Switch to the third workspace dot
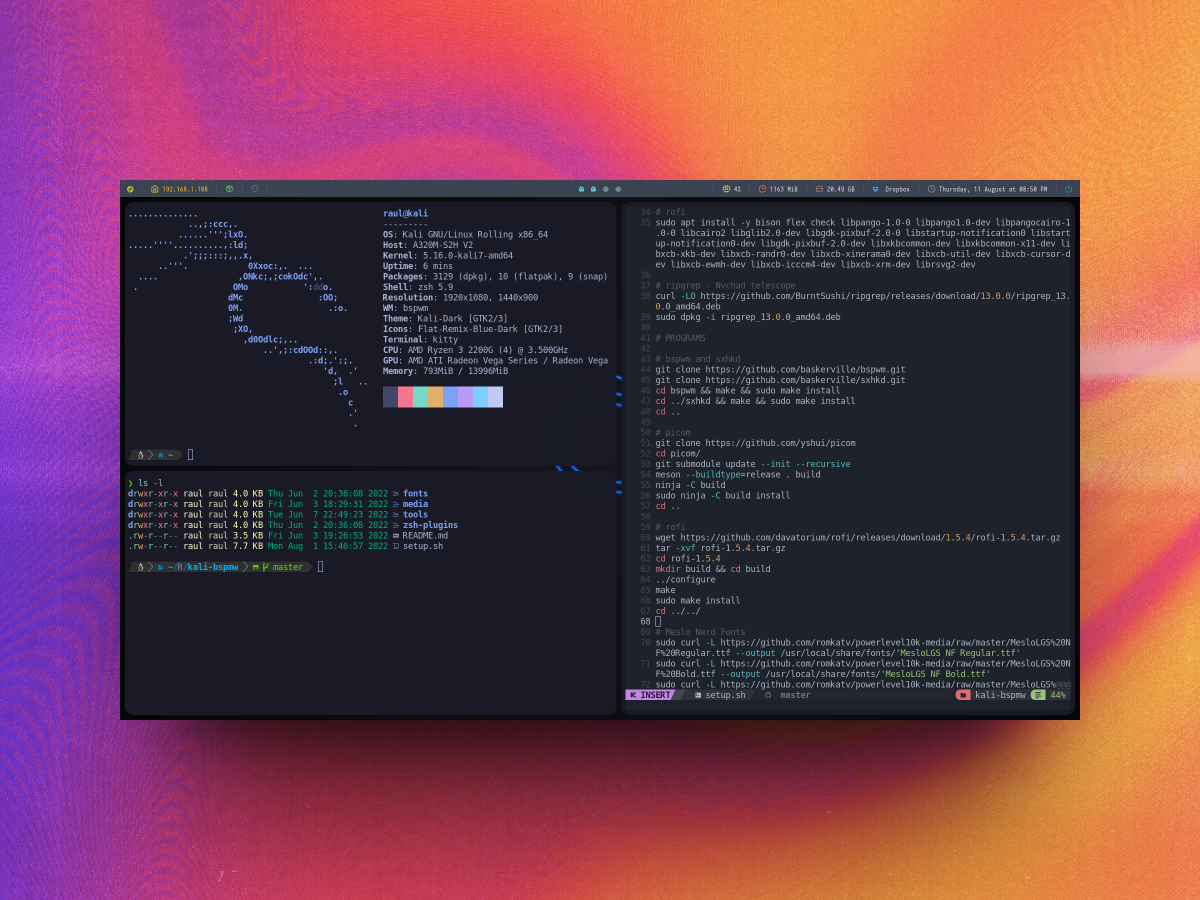The width and height of the screenshot is (1200, 900). (x=606, y=189)
